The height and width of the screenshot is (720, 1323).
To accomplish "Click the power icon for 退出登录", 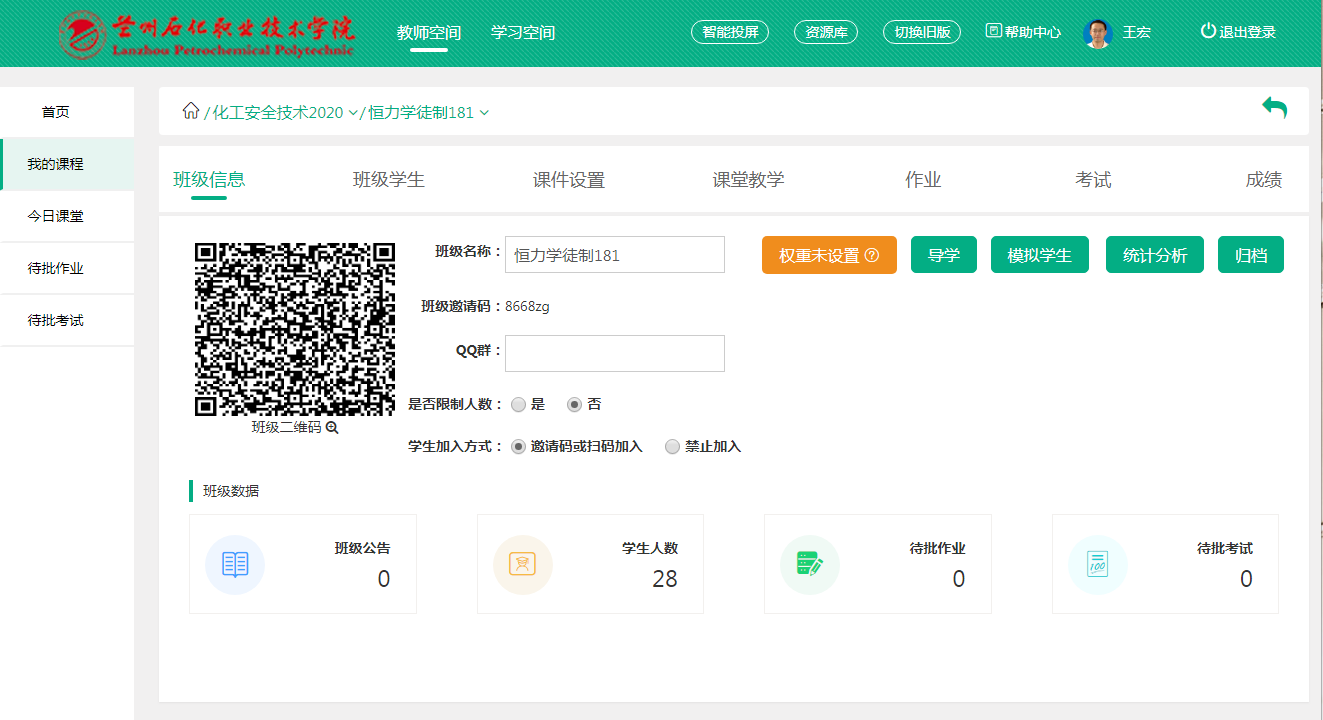I will pyautogui.click(x=1208, y=31).
